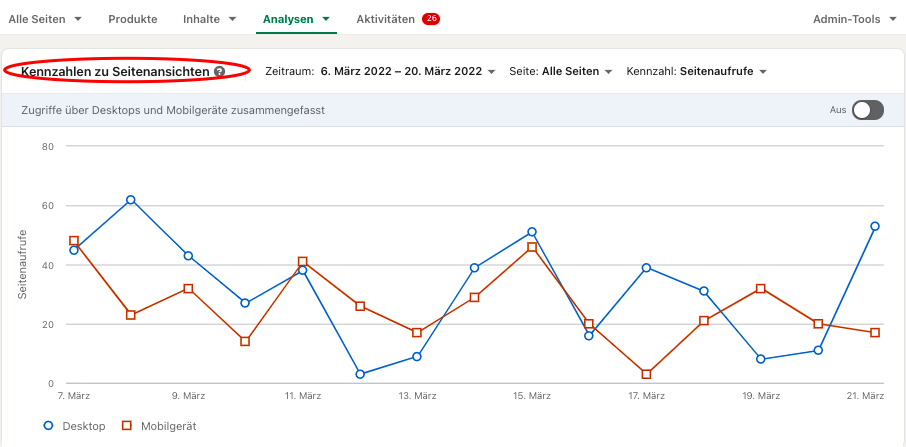Click the help icon beside Kennzahlen zu Seitenansichten

point(219,72)
